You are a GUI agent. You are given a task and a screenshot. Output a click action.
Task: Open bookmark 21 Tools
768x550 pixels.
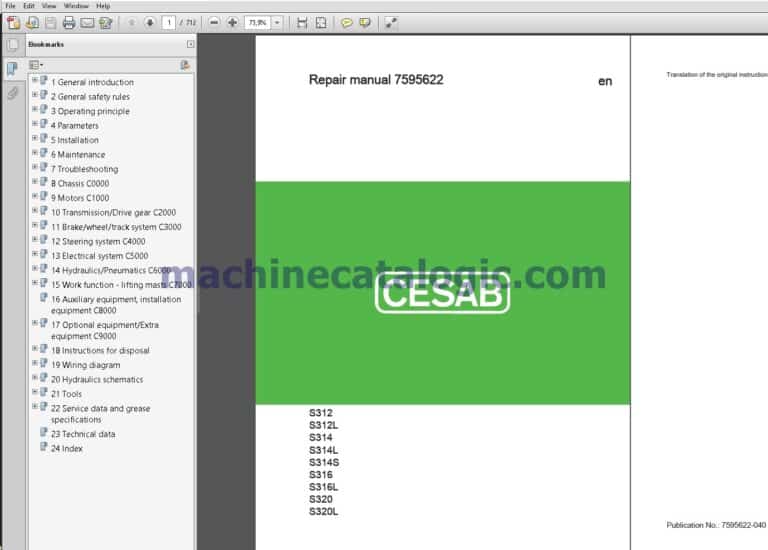click(x=67, y=394)
